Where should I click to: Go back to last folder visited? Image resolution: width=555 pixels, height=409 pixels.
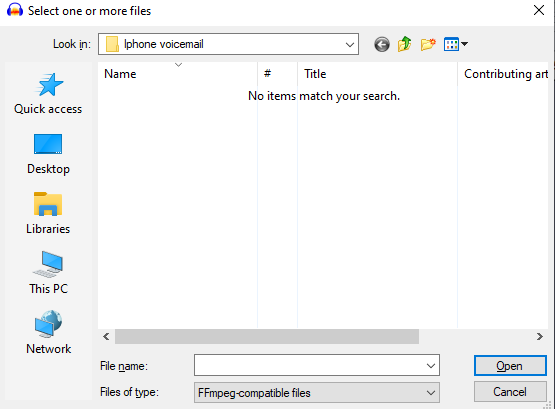(x=382, y=45)
